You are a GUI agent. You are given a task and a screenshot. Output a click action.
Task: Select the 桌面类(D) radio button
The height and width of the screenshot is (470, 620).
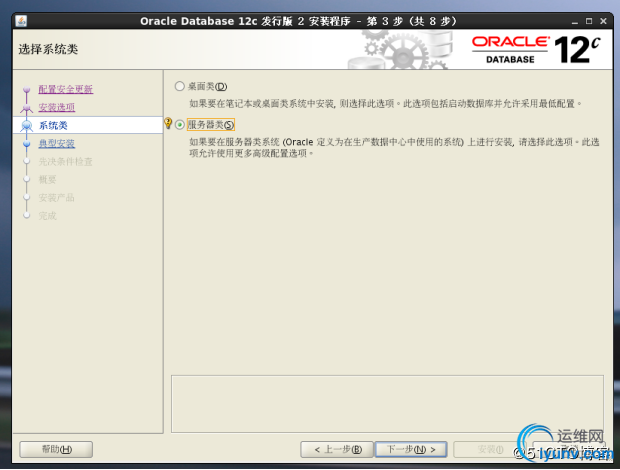[x=180, y=86]
